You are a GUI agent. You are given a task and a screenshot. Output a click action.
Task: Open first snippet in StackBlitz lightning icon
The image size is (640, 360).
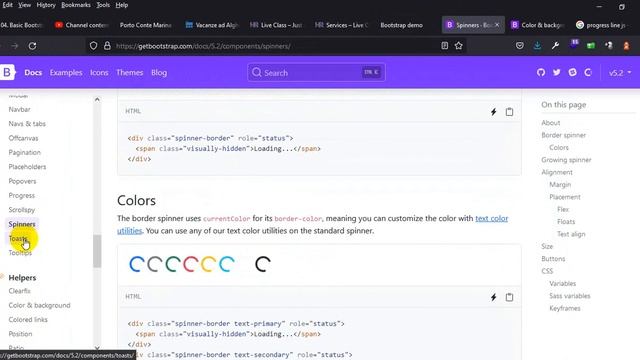pyautogui.click(x=493, y=112)
